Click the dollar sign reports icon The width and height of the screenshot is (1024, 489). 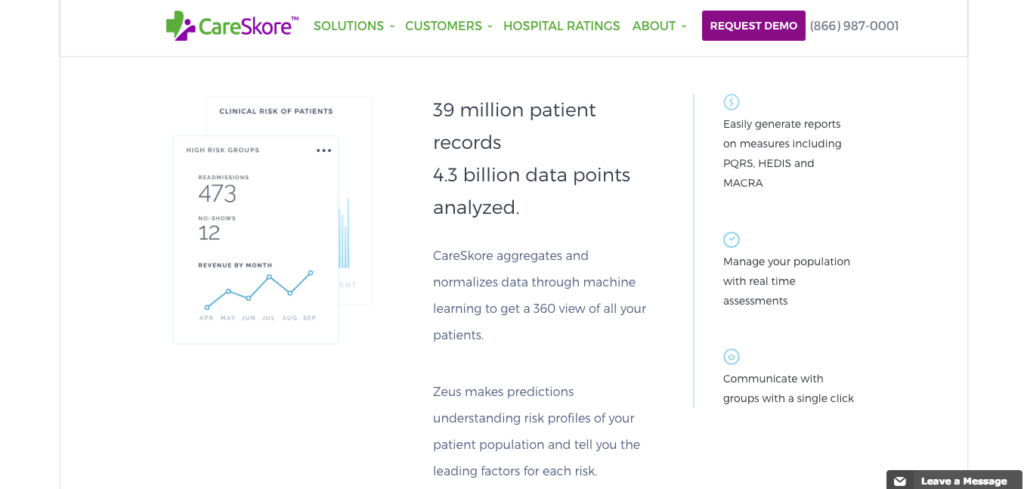coord(731,102)
